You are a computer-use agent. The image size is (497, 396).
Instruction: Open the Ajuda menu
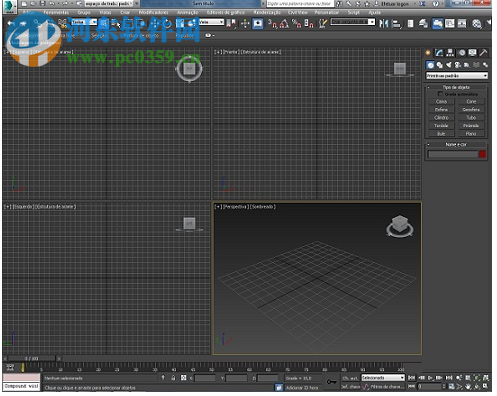375,12
